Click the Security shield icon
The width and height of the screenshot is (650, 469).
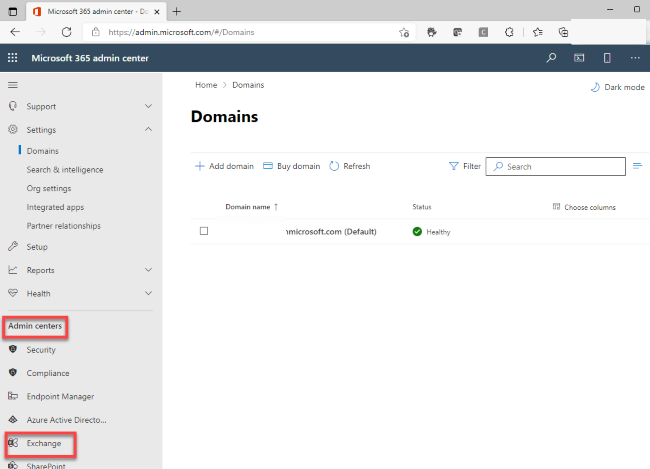13,349
